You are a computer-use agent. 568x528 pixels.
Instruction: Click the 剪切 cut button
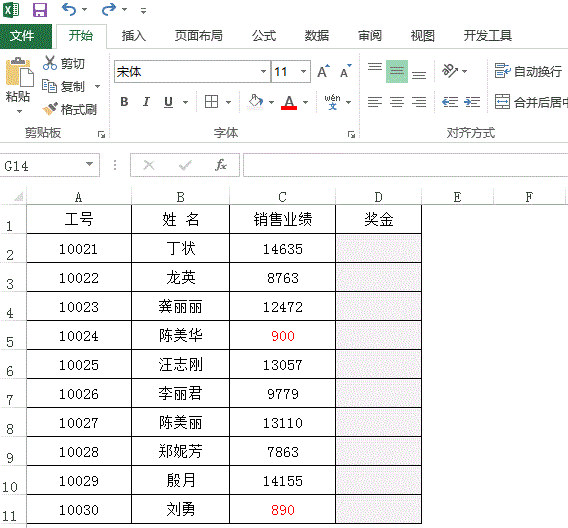tap(63, 63)
